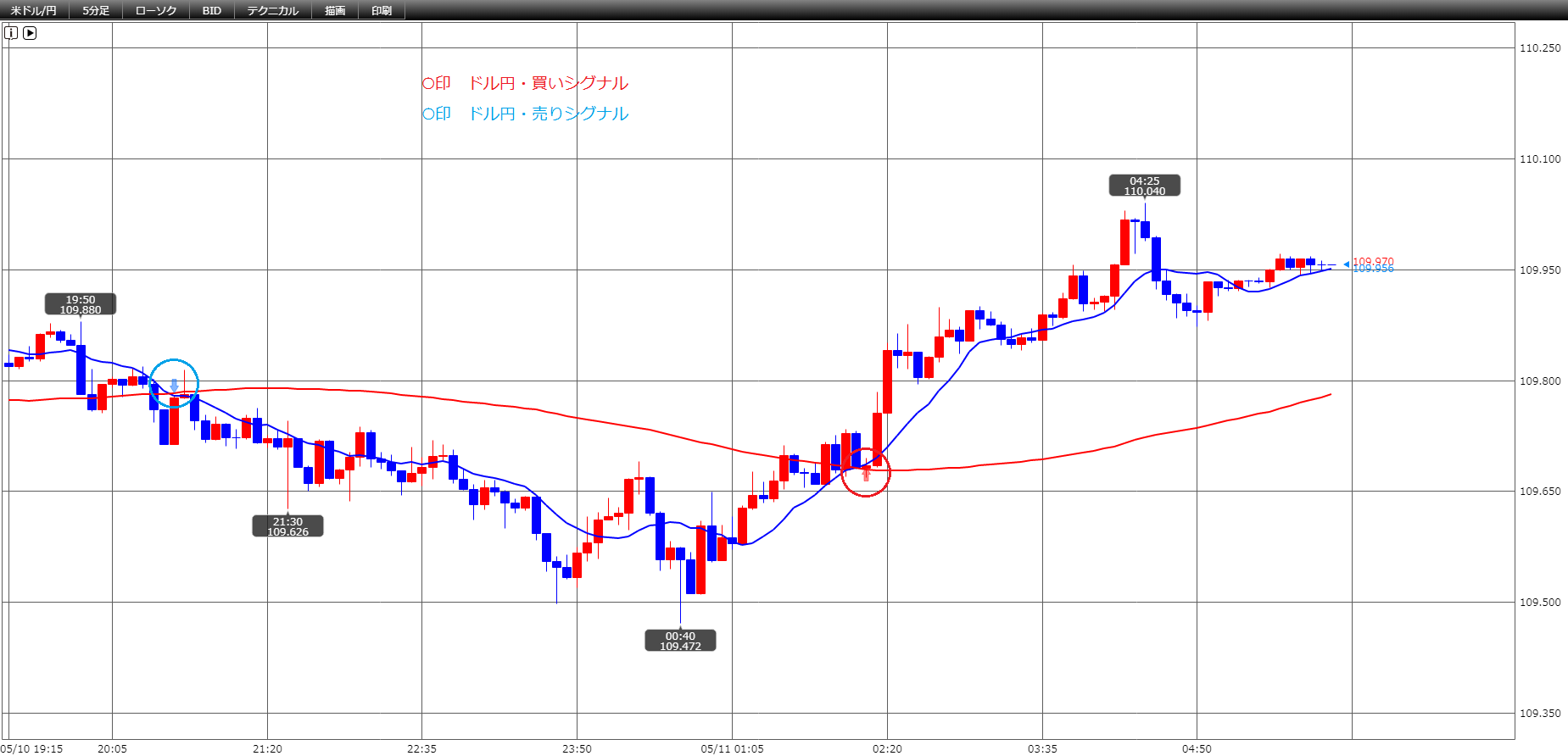Open the BID price type menu
This screenshot has width=1568, height=756.
211,10
